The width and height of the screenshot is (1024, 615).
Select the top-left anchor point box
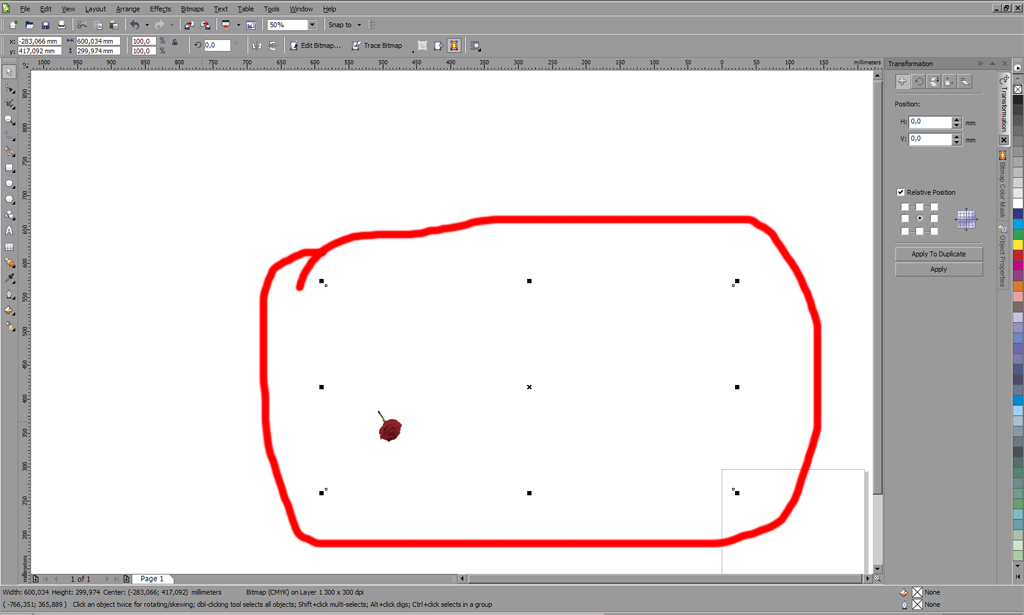pyautogui.click(x=904, y=207)
